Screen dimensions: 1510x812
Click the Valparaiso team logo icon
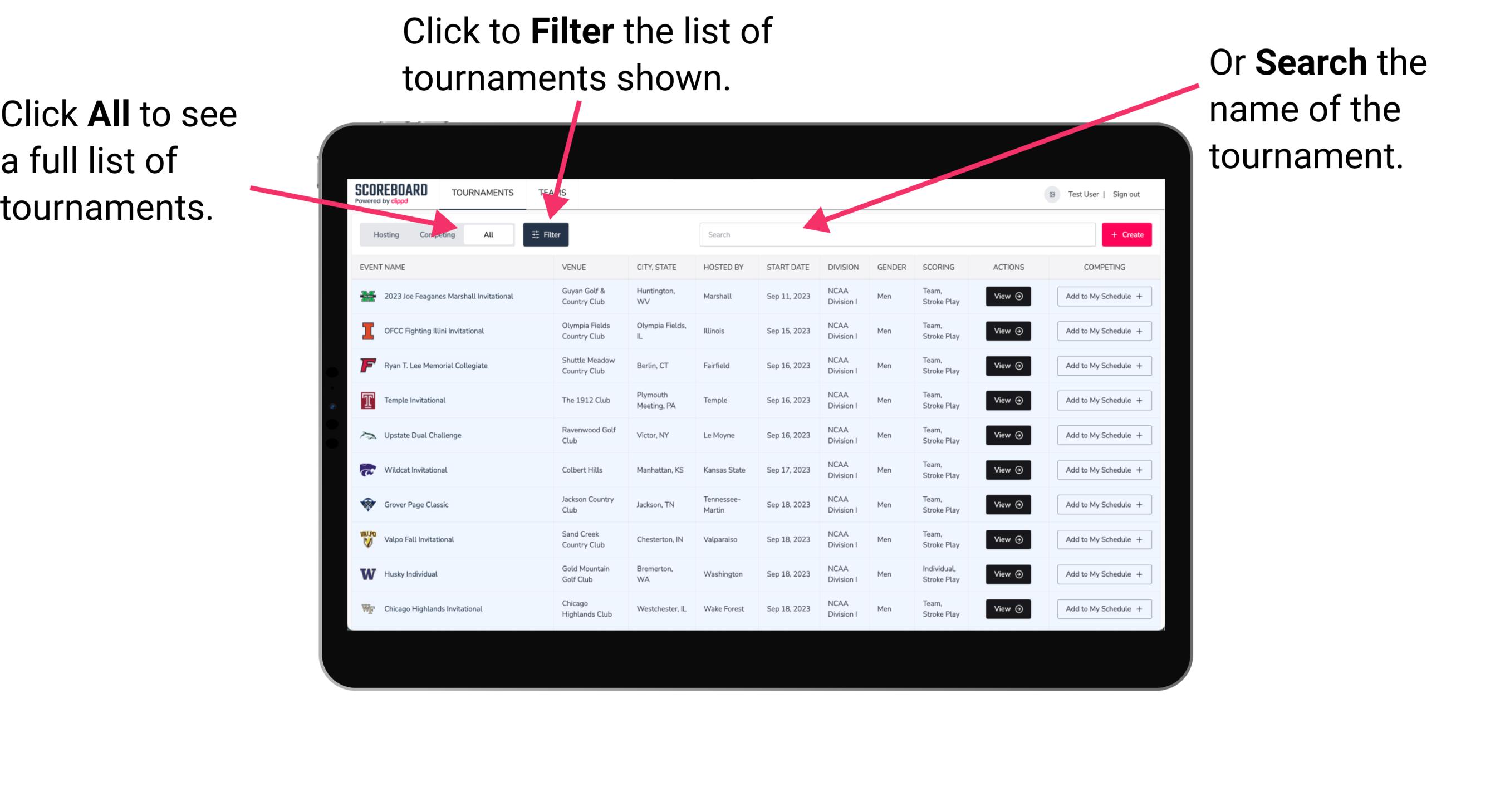[368, 539]
